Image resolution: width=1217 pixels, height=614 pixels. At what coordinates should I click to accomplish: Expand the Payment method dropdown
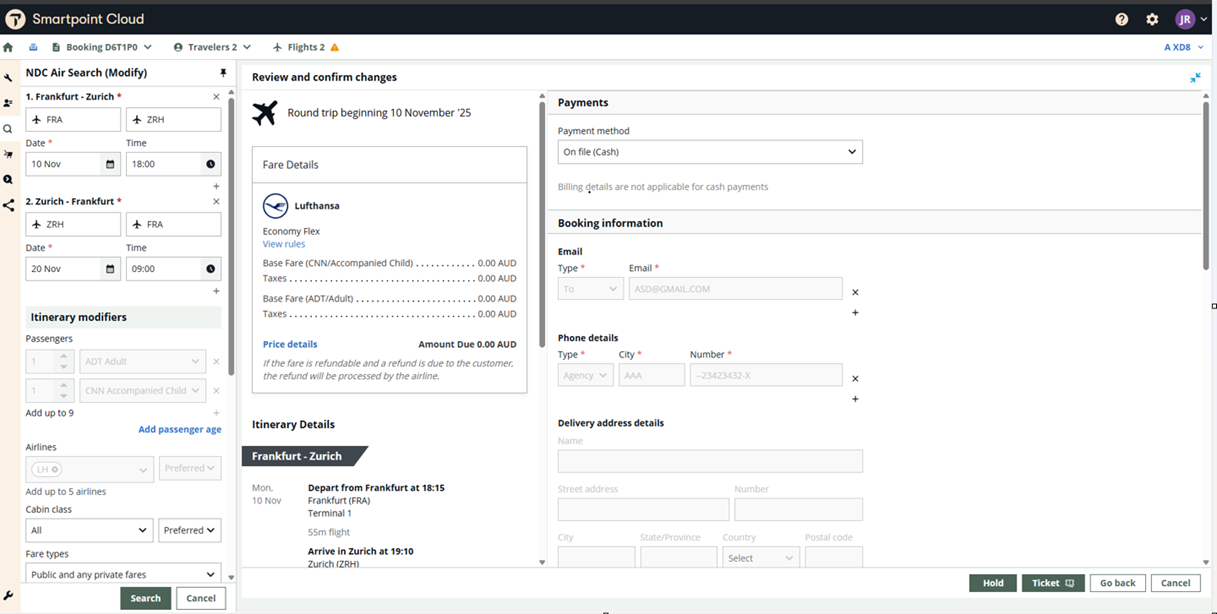pos(709,152)
